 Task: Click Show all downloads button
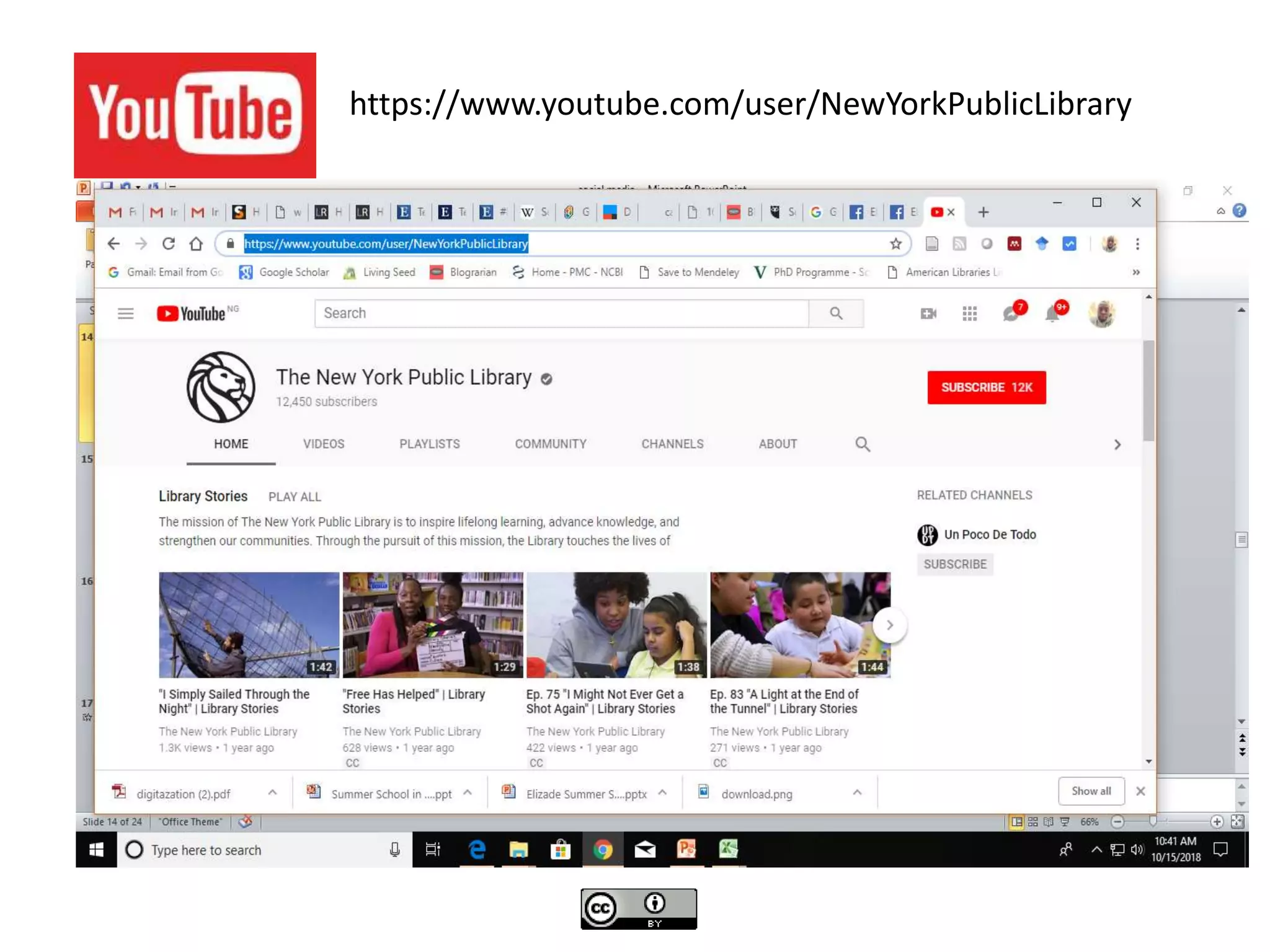coord(1091,791)
